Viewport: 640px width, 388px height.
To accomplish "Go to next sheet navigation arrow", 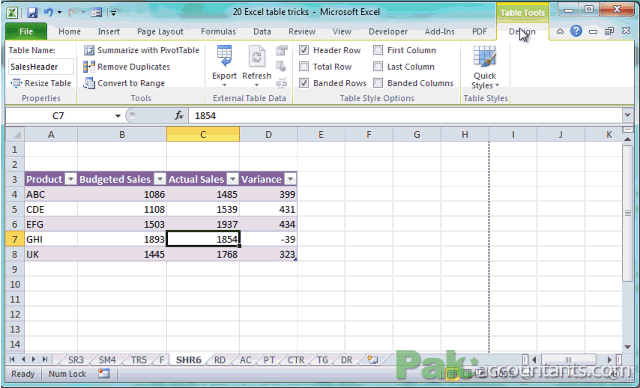I will (33, 359).
